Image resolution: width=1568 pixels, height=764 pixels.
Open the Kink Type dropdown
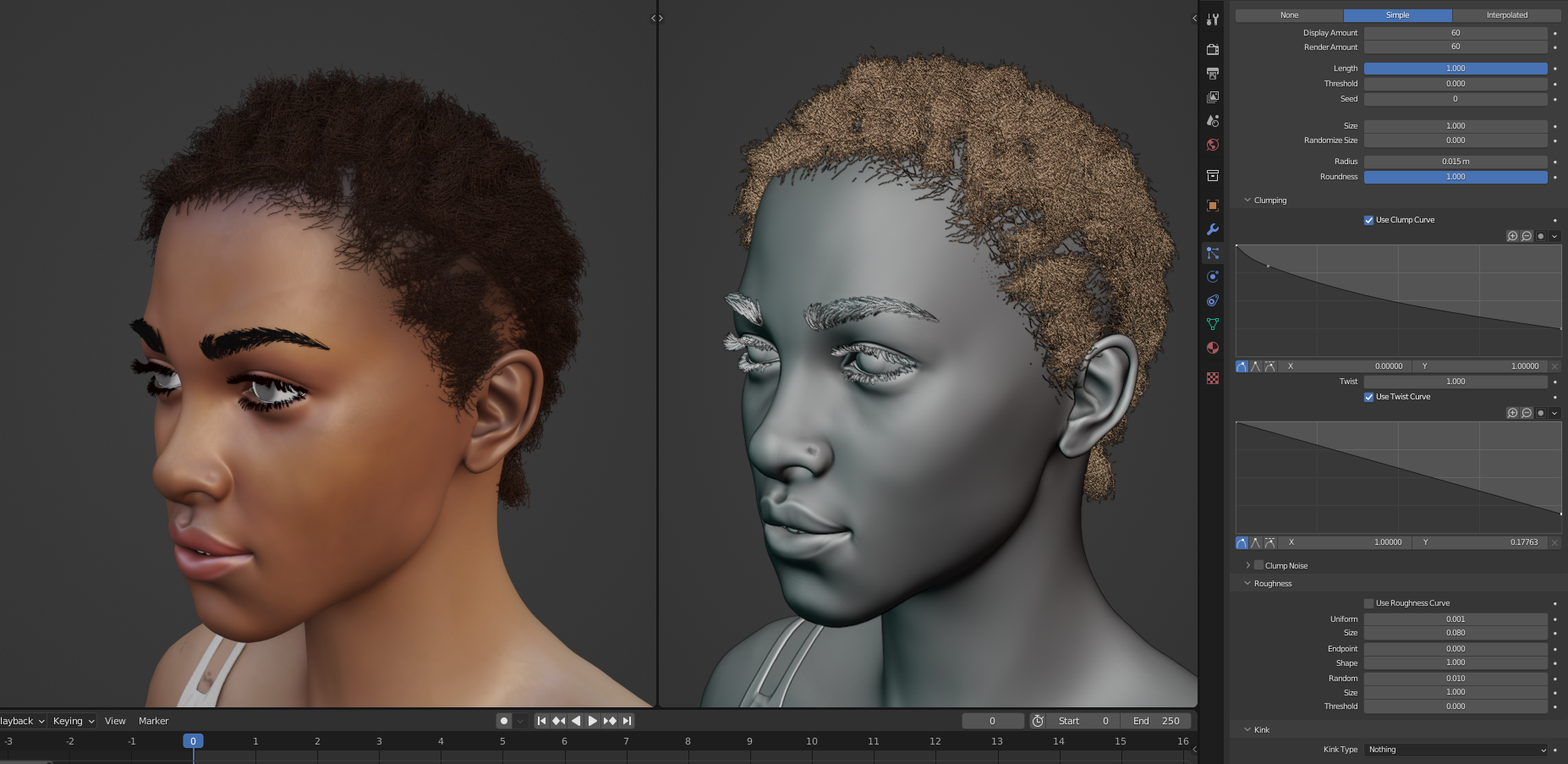click(1455, 749)
